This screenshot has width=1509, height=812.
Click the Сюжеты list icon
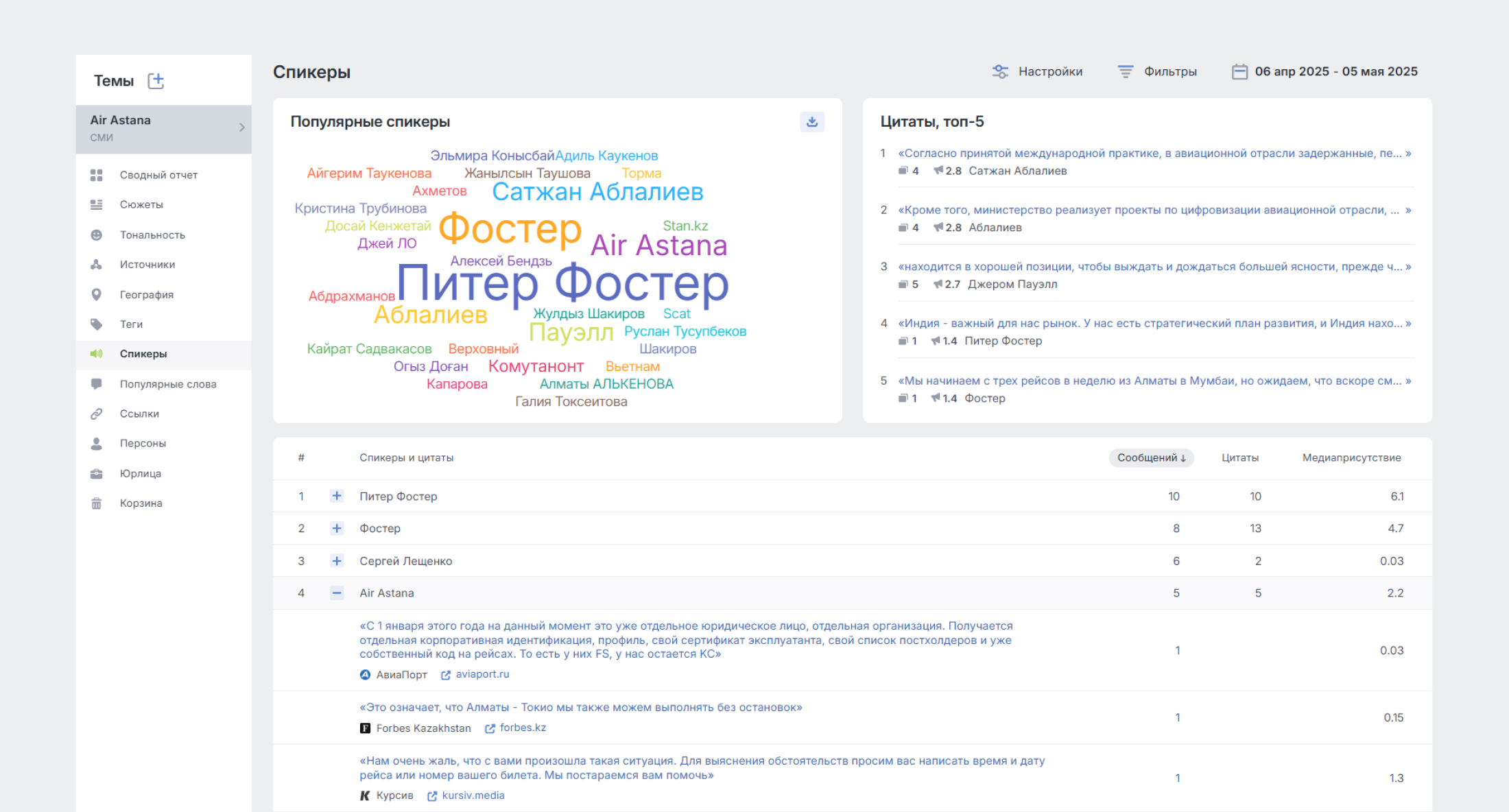pyautogui.click(x=97, y=204)
